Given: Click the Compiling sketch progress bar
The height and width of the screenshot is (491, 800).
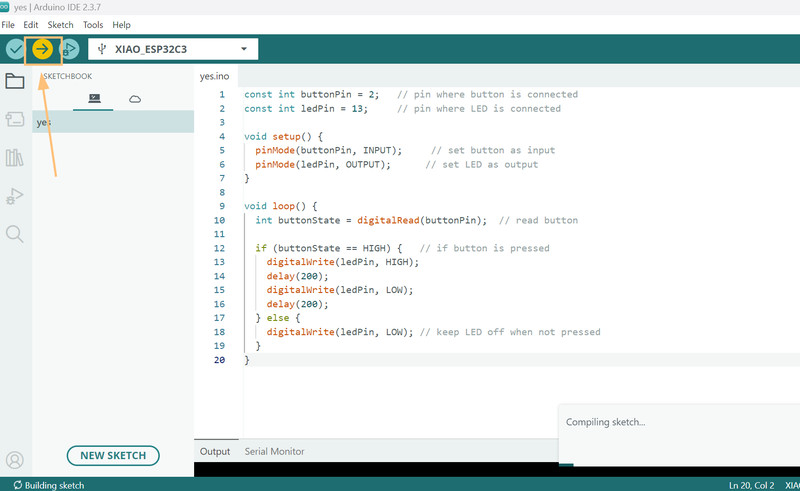Looking at the screenshot, I should [679, 464].
